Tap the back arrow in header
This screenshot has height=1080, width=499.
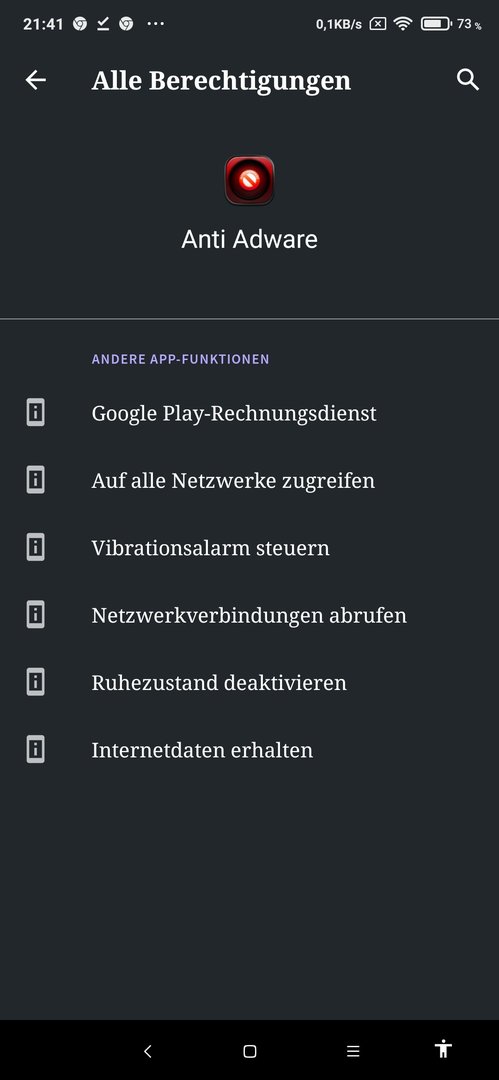click(x=36, y=81)
